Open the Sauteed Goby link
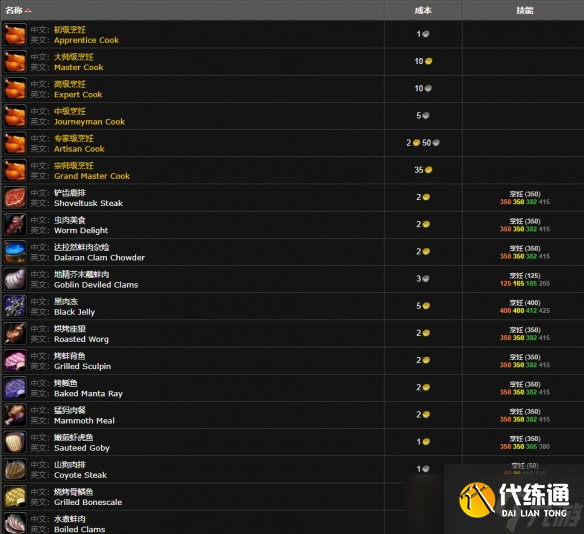Image resolution: width=584 pixels, height=534 pixels. [82, 448]
